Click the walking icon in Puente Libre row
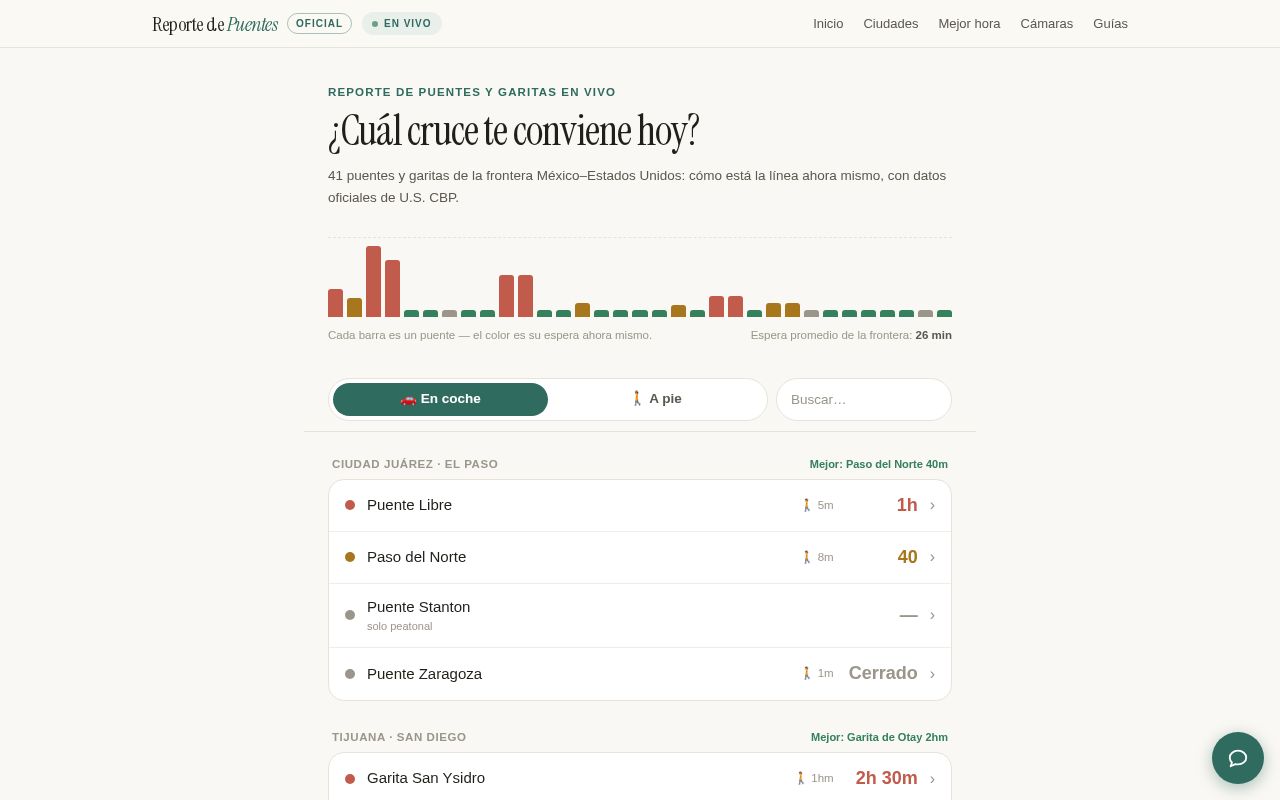The height and width of the screenshot is (800, 1280). [x=807, y=505]
